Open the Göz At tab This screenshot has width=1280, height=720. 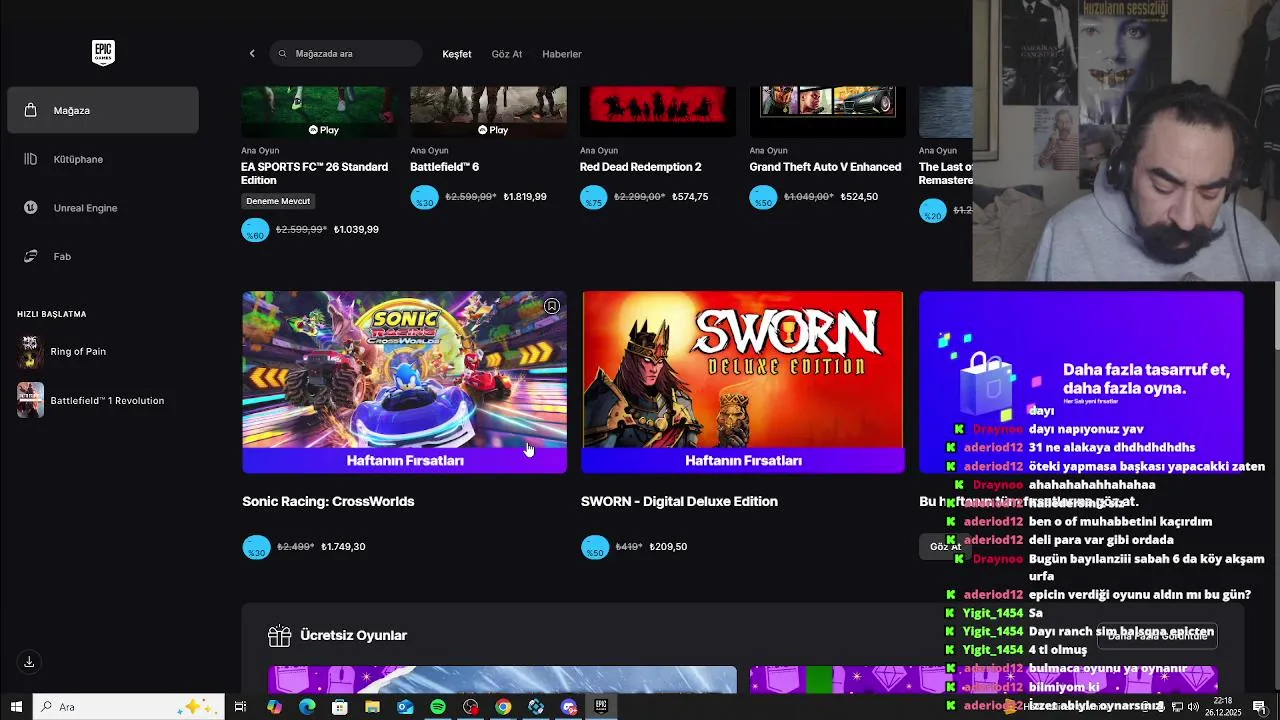(507, 54)
